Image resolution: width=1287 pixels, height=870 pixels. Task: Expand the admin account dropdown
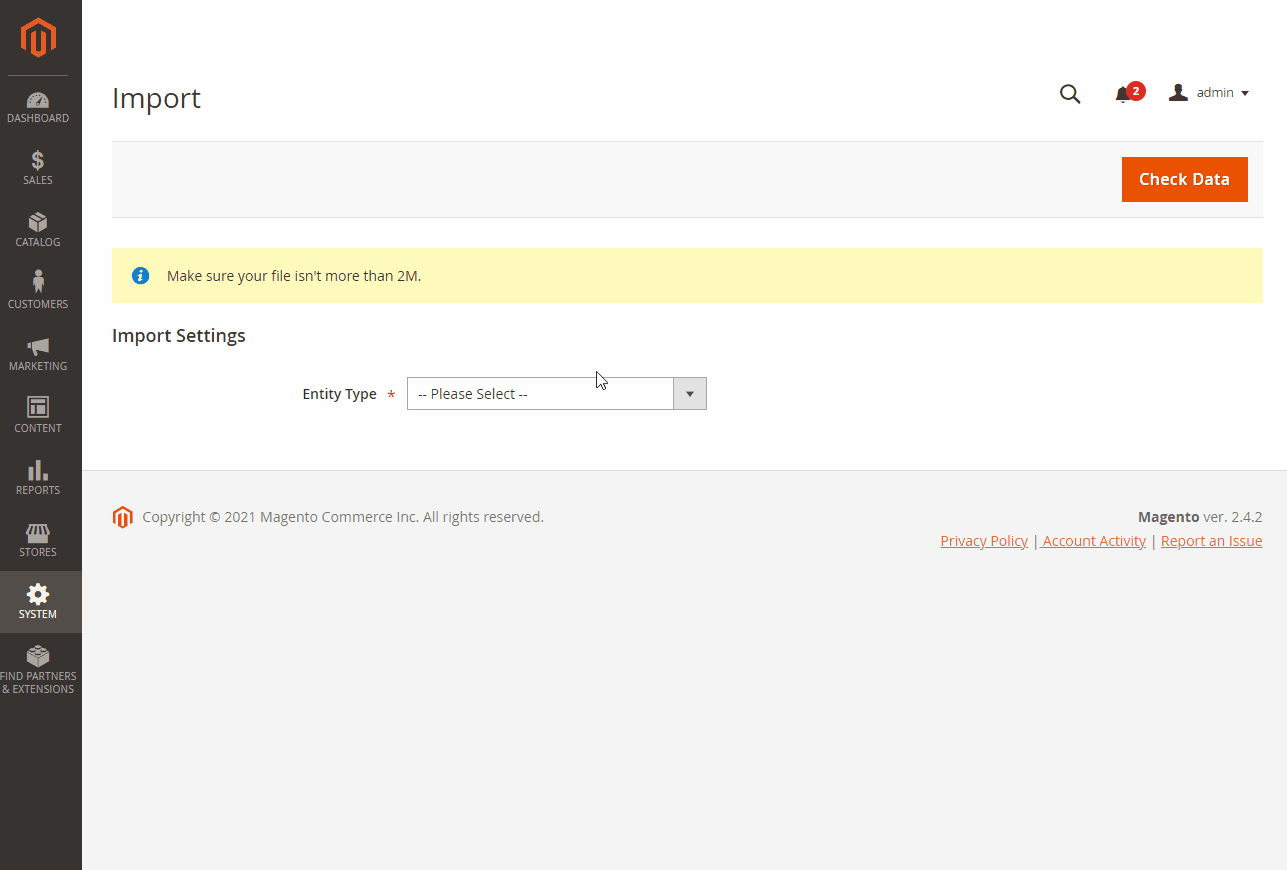(x=1210, y=93)
